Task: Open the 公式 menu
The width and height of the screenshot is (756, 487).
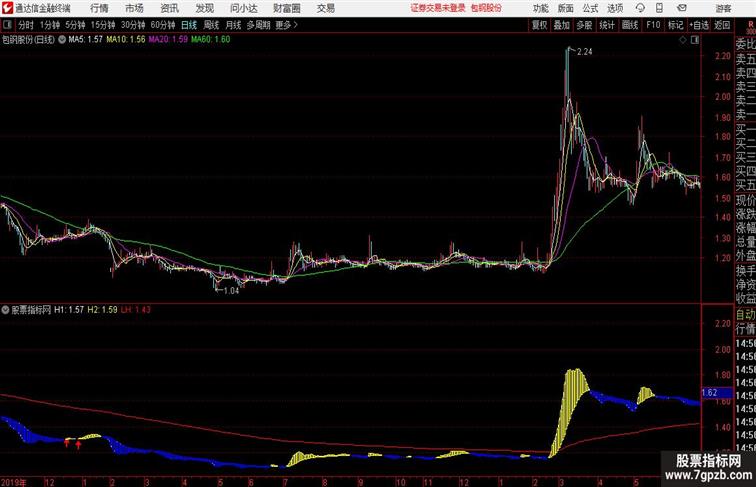Action: (590, 8)
